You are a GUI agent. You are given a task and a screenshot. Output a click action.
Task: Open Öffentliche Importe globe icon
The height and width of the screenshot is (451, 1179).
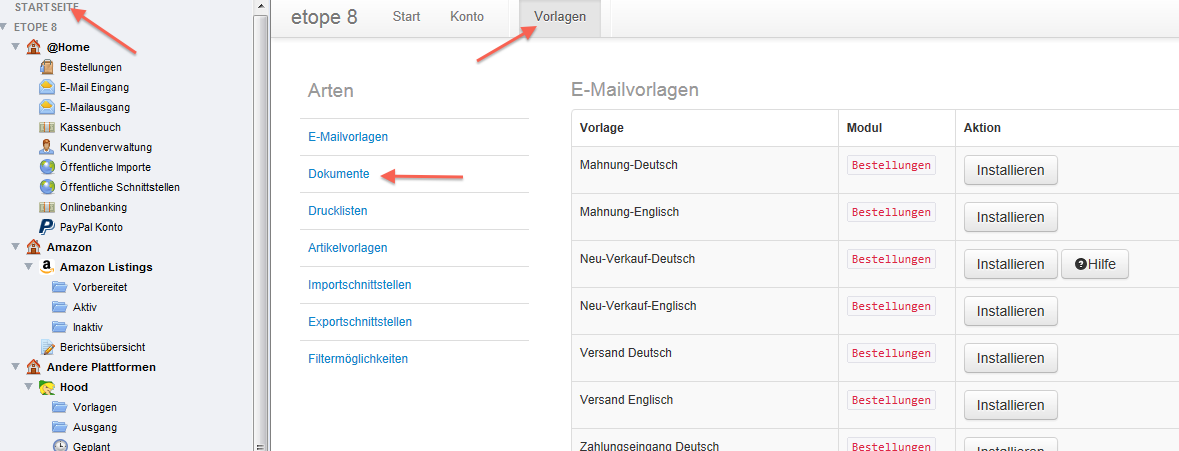[x=47, y=167]
